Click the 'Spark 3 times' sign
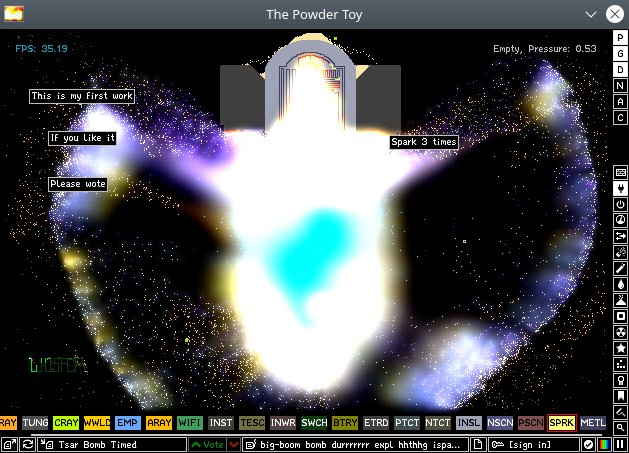 click(x=424, y=142)
